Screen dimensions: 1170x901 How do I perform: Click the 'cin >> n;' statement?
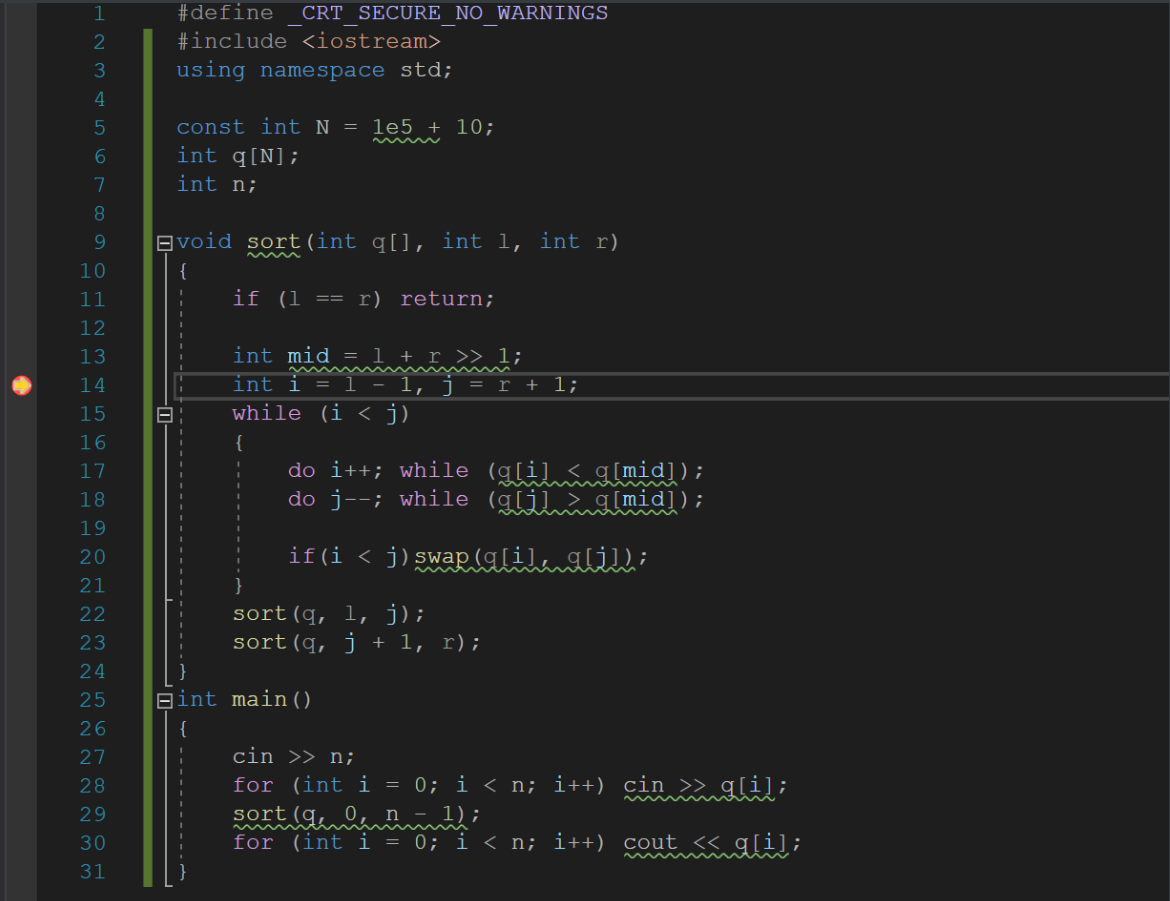(293, 757)
